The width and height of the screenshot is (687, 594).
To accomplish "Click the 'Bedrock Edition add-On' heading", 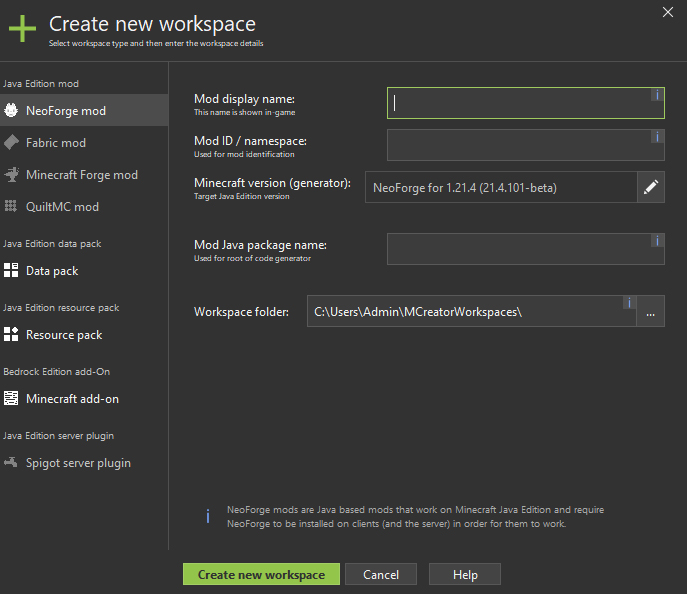I will [57, 371].
